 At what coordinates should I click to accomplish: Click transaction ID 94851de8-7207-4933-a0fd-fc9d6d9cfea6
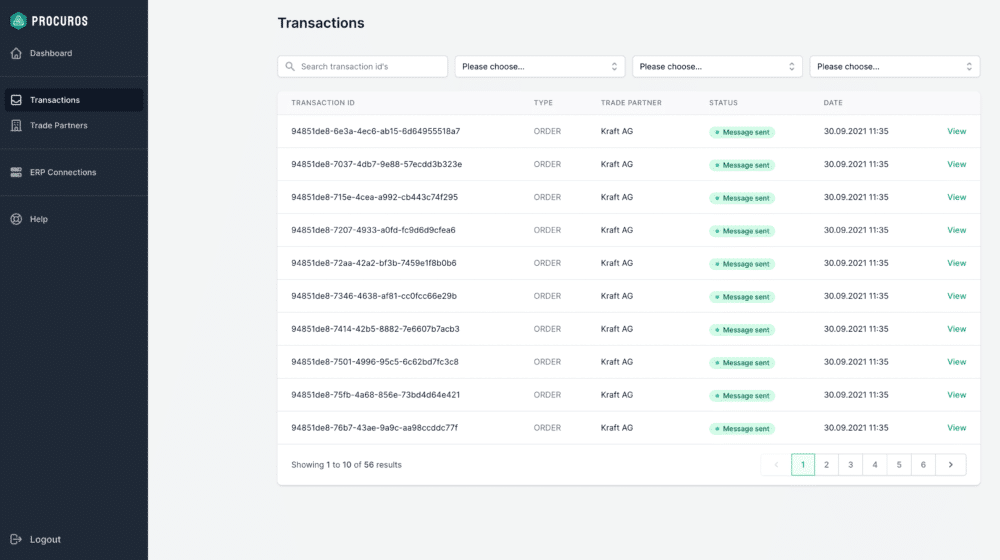click(373, 230)
